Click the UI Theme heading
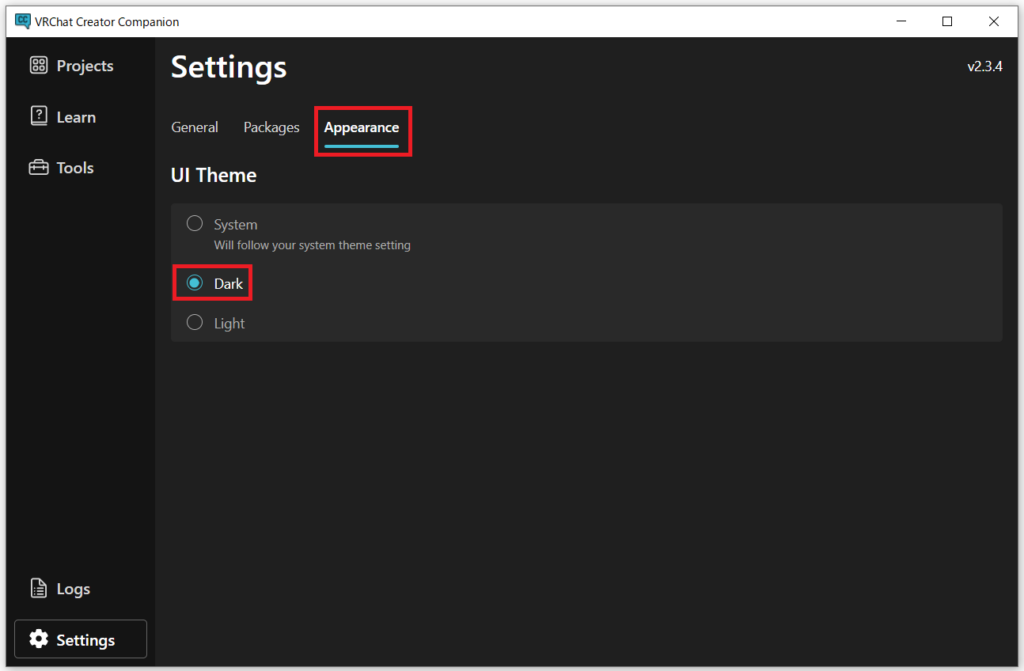The width and height of the screenshot is (1024, 671). (x=214, y=175)
